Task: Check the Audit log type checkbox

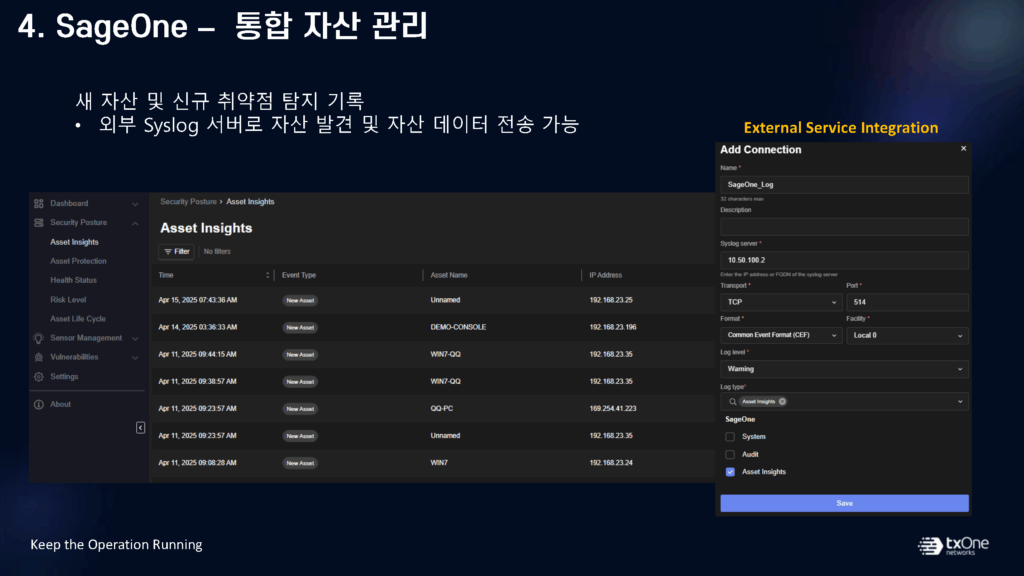Action: [x=730, y=454]
